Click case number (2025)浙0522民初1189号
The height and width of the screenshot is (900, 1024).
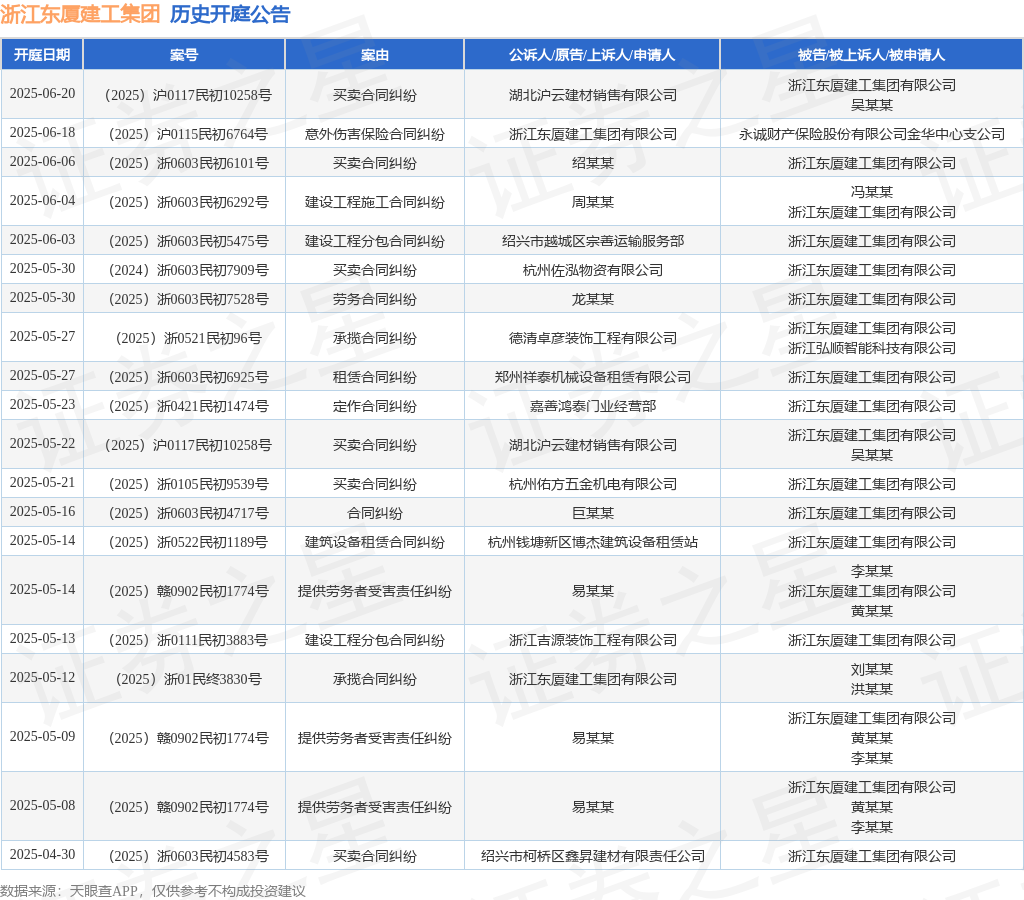click(188, 542)
